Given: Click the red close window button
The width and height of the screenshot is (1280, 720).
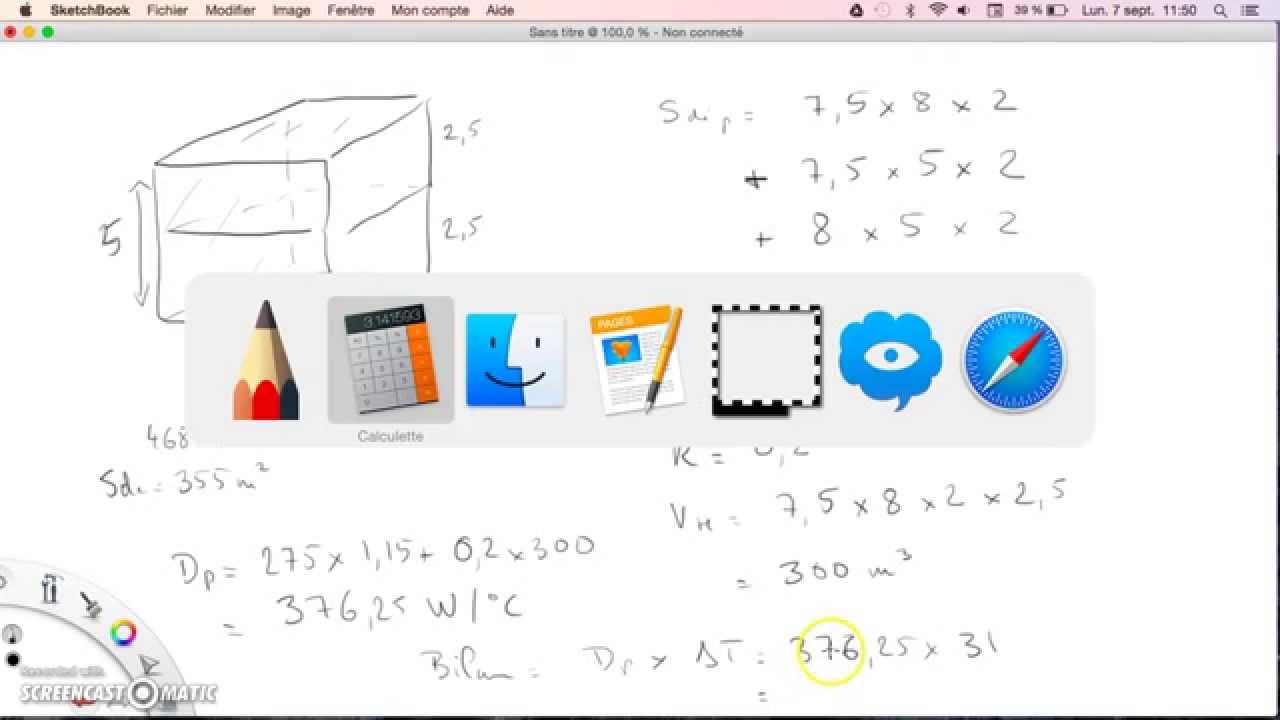Looking at the screenshot, I should (11, 32).
